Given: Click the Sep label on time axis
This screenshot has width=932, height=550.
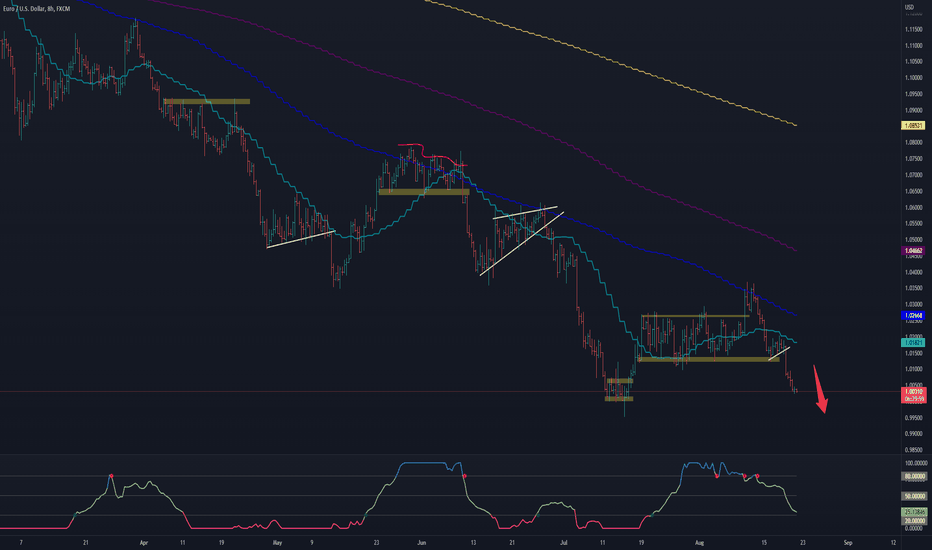Looking at the screenshot, I should (x=848, y=542).
